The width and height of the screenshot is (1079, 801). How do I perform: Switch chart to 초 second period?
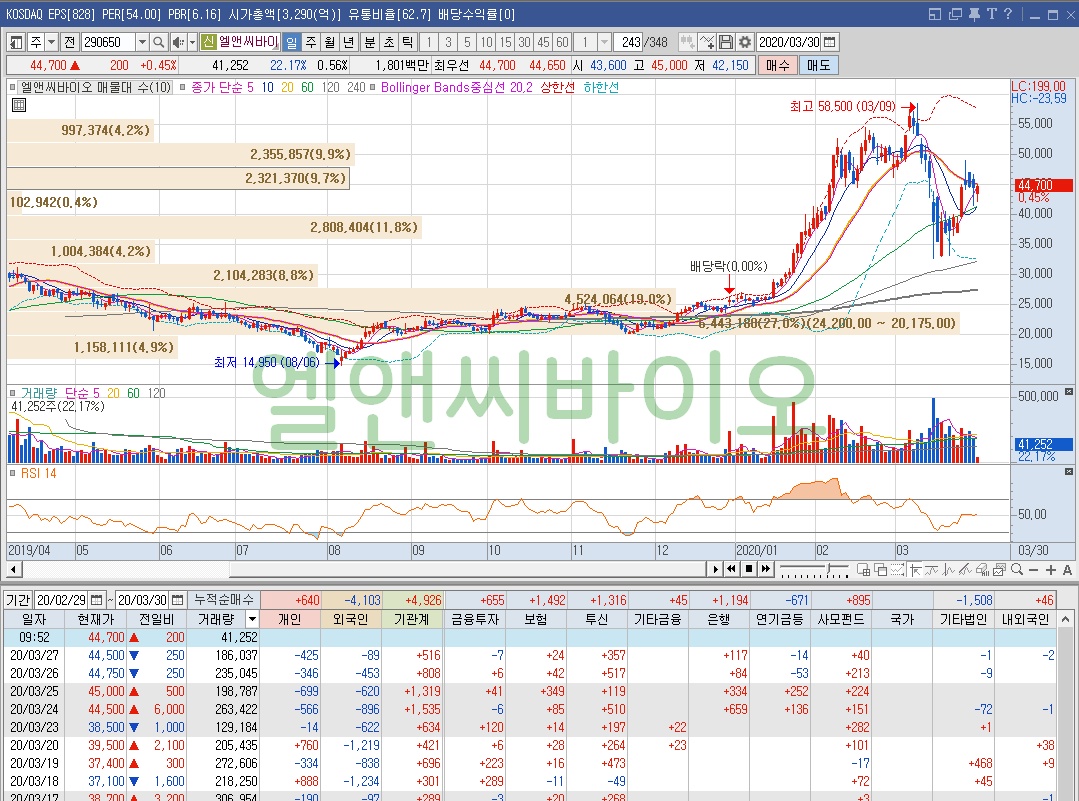tap(389, 43)
